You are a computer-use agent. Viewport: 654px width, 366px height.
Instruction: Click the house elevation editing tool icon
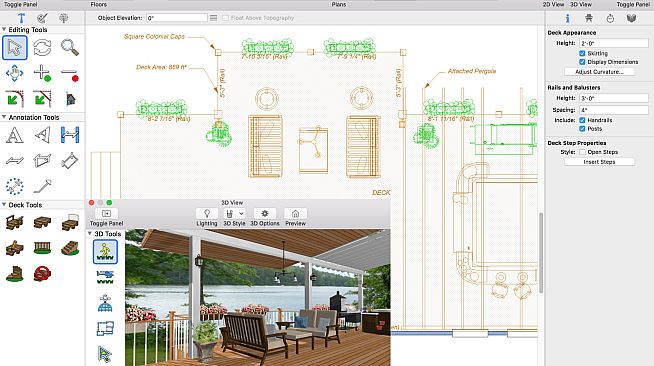click(x=70, y=99)
